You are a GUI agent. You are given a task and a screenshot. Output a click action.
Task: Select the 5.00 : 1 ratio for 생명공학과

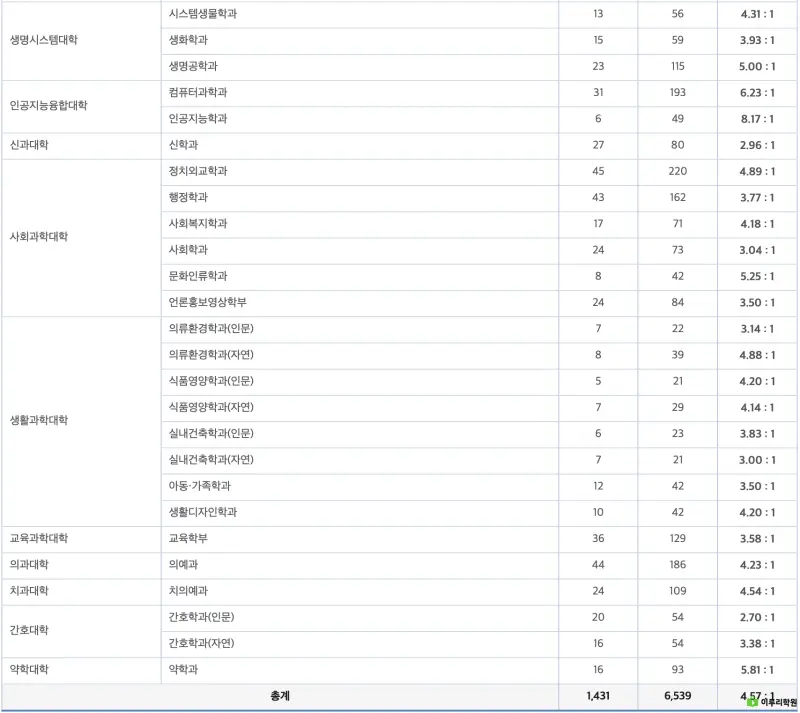[757, 67]
